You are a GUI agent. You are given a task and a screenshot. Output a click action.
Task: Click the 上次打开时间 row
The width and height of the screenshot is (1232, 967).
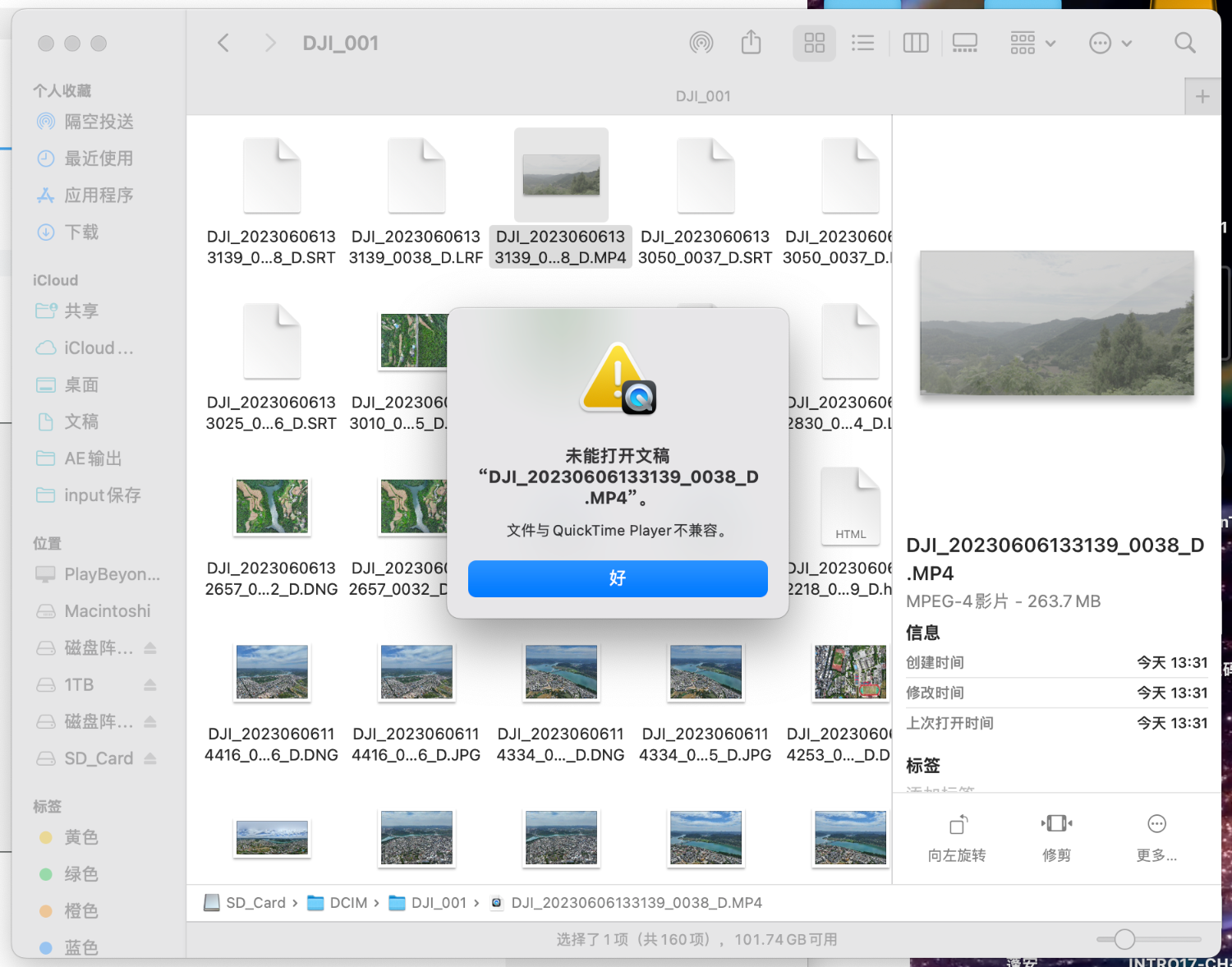1057,723
